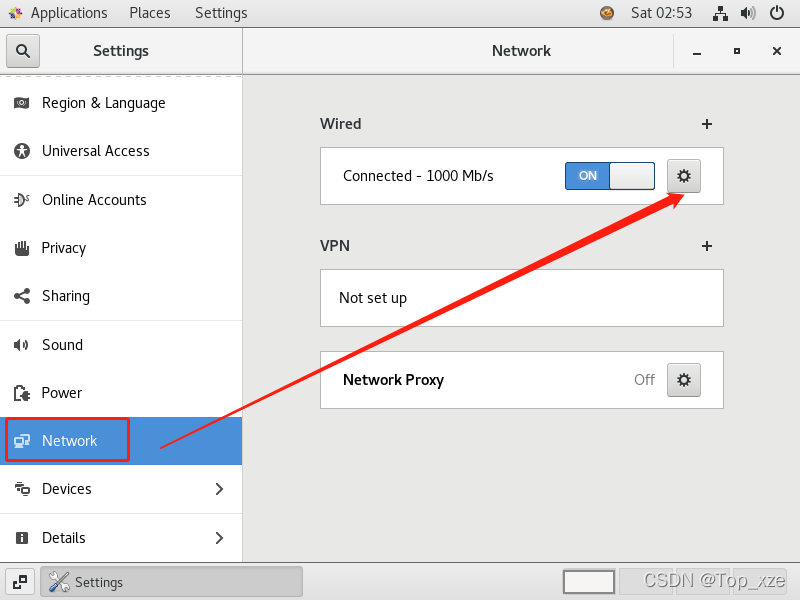Expand Details using its chevron arrow
This screenshot has height=600, width=800.
click(x=219, y=538)
